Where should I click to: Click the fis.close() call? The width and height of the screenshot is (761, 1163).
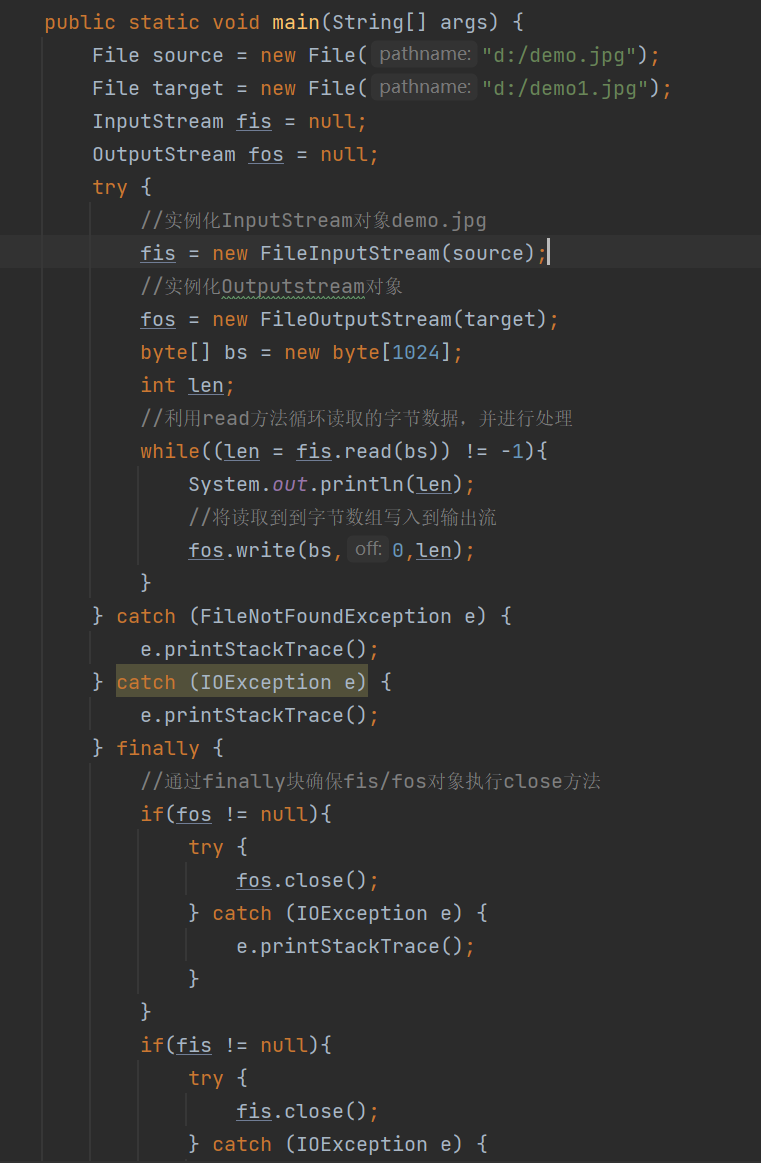click(x=307, y=1111)
